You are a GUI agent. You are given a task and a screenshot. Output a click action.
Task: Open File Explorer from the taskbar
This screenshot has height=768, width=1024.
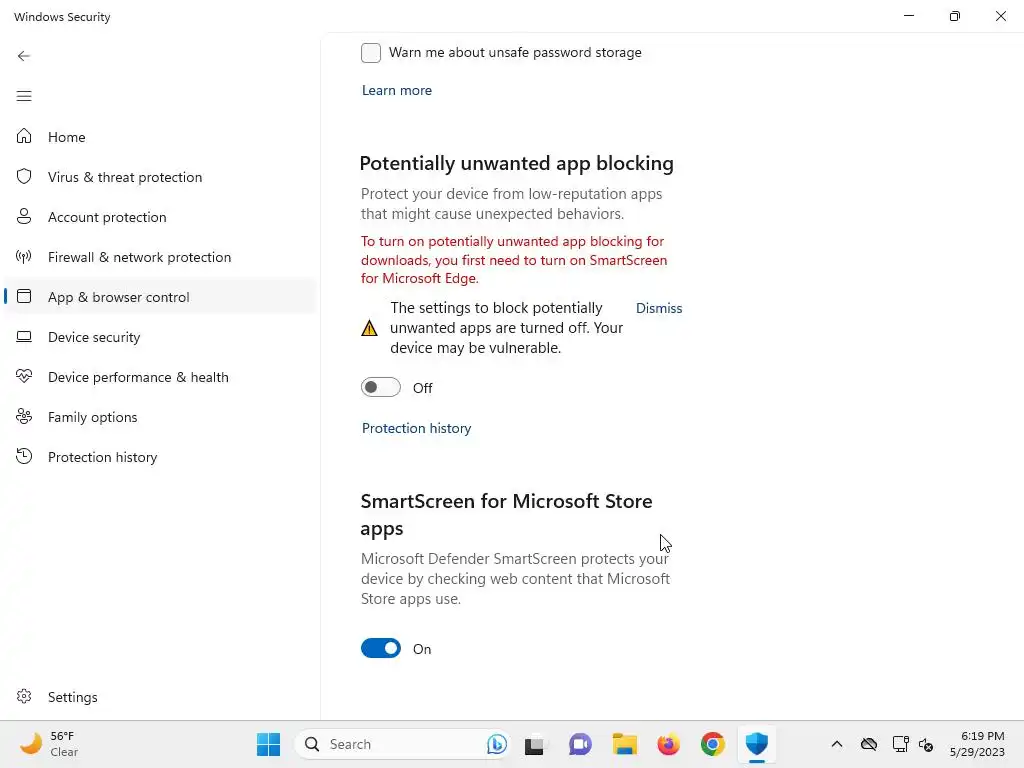pos(624,744)
